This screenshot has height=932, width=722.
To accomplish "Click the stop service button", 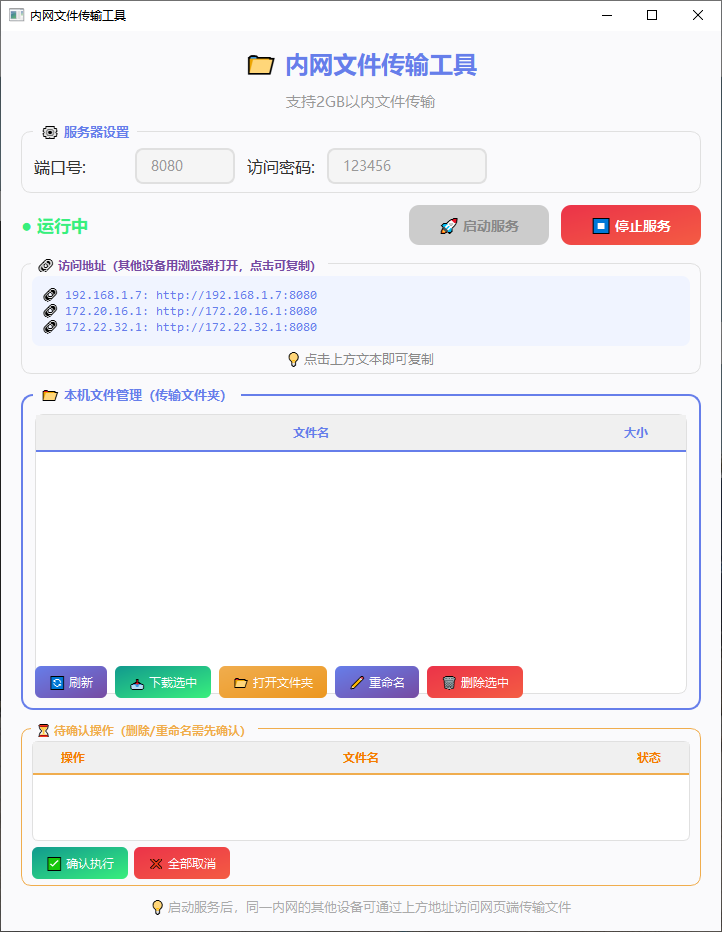I will [630, 225].
